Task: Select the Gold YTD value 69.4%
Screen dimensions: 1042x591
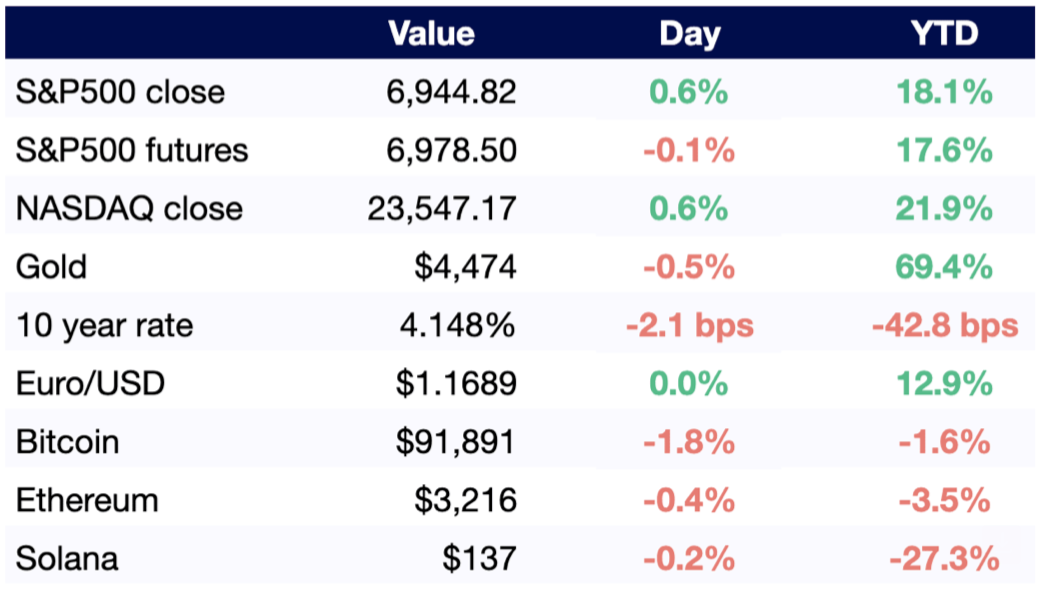Action: click(944, 267)
